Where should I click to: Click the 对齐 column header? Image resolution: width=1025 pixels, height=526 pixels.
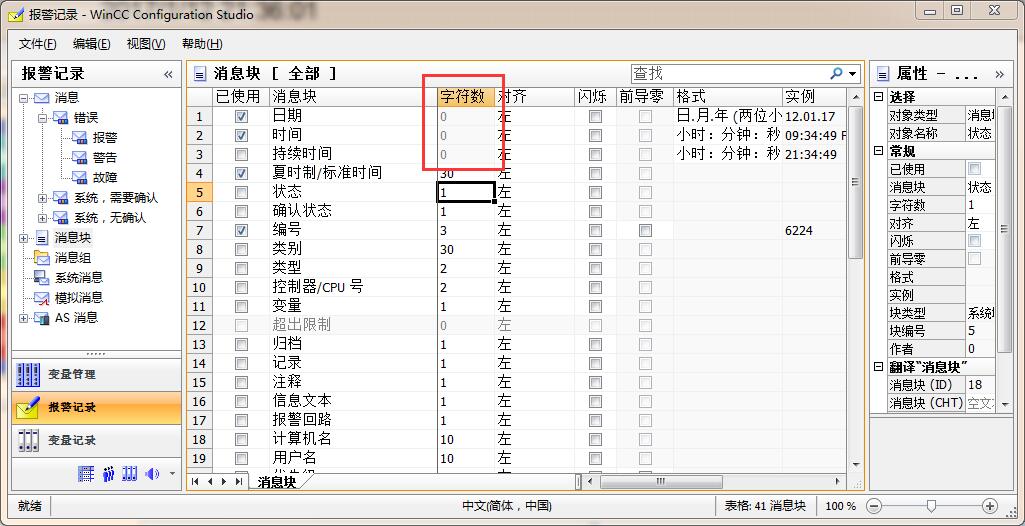(534, 97)
